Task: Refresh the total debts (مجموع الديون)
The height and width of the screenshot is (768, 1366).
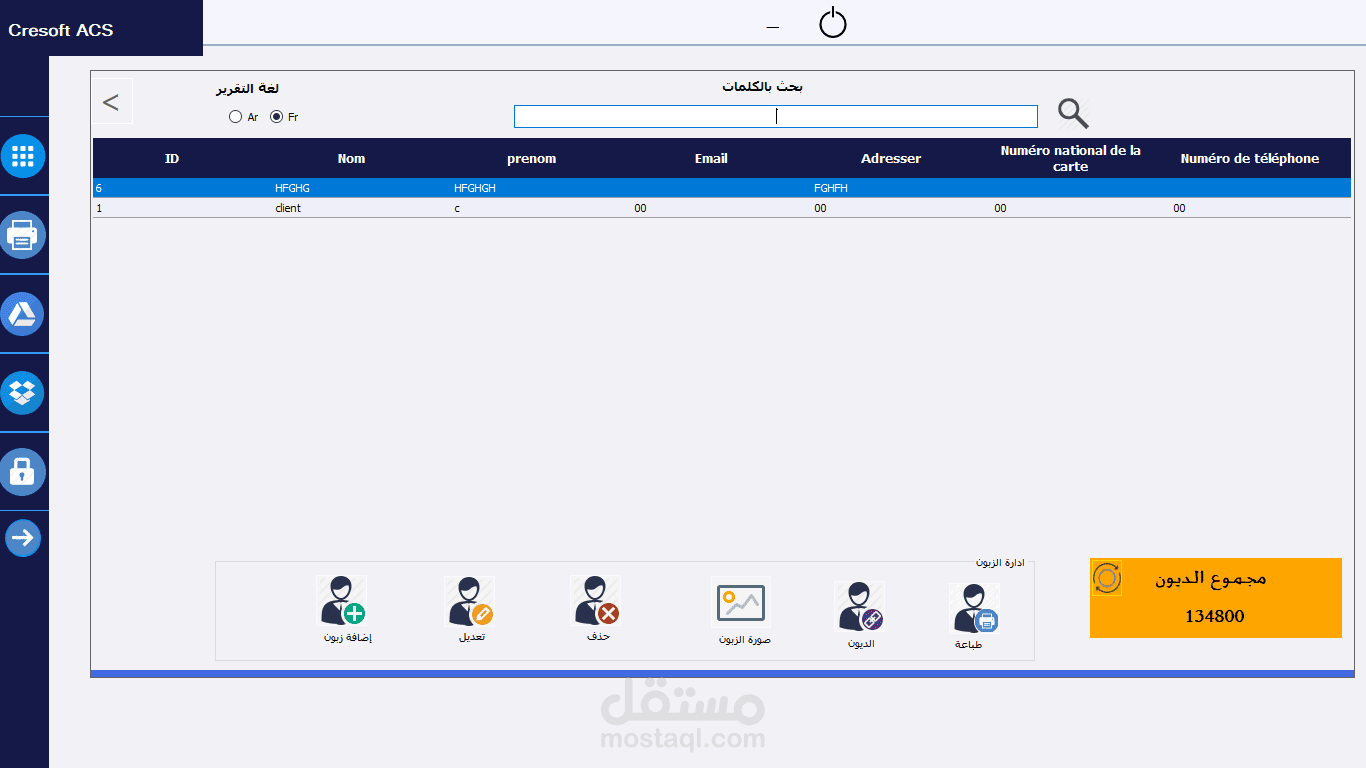Action: click(x=1107, y=578)
